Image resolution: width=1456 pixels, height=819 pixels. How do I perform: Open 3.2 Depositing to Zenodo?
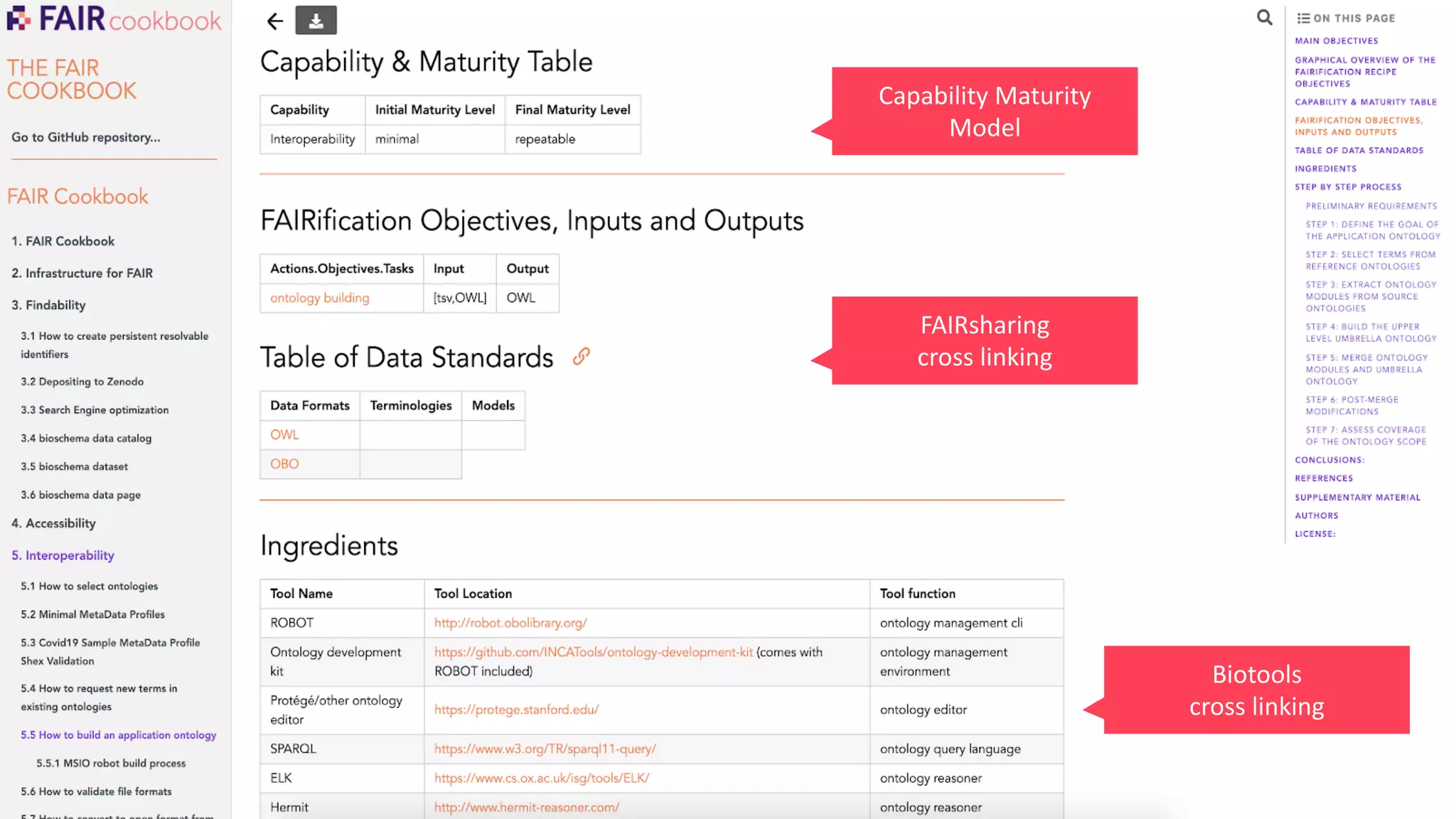pyautogui.click(x=82, y=382)
